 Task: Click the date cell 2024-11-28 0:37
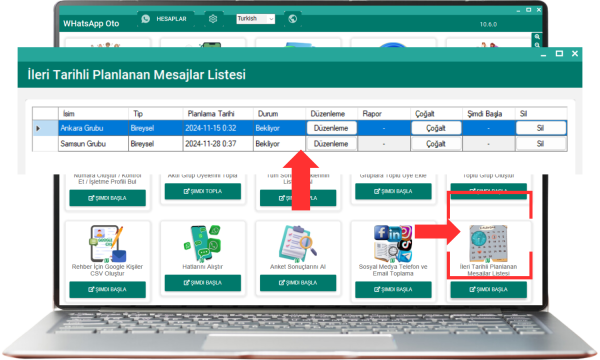point(218,144)
